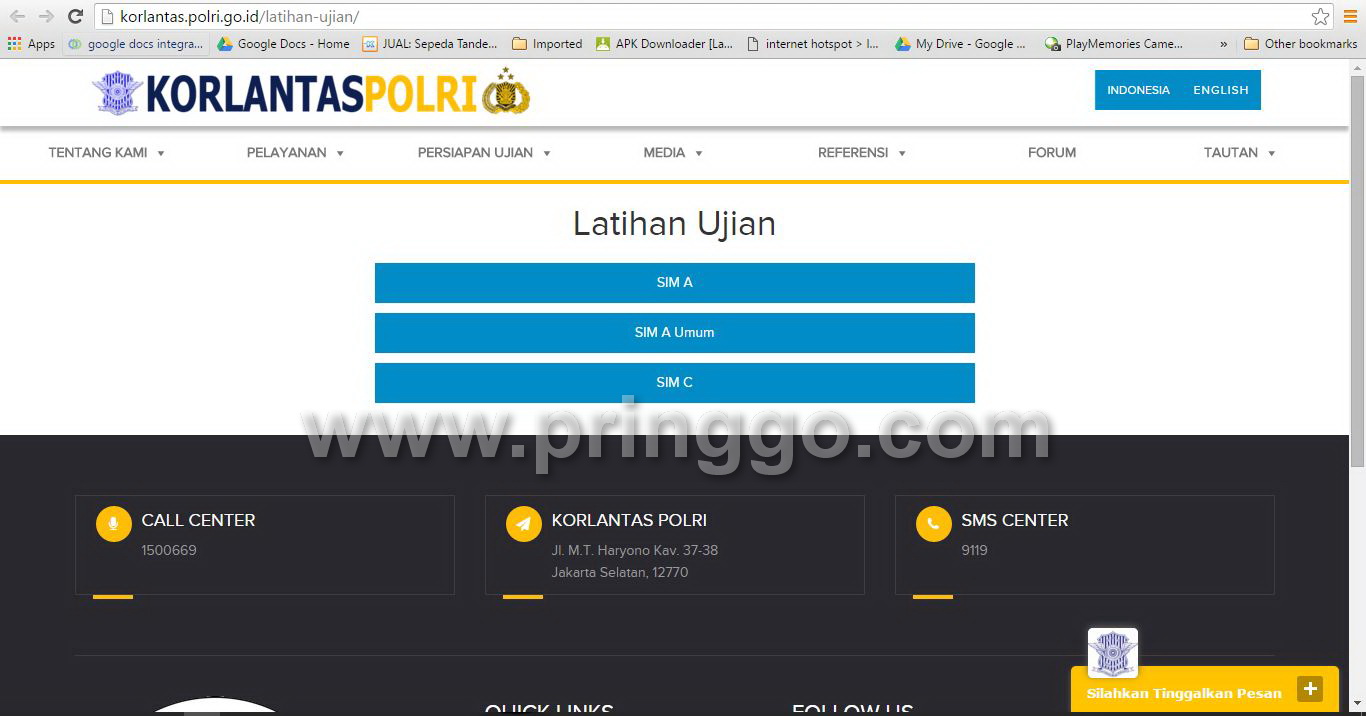The image size is (1366, 716).
Task: Expand the TAUTAN dropdown arrow
Action: tap(1272, 153)
